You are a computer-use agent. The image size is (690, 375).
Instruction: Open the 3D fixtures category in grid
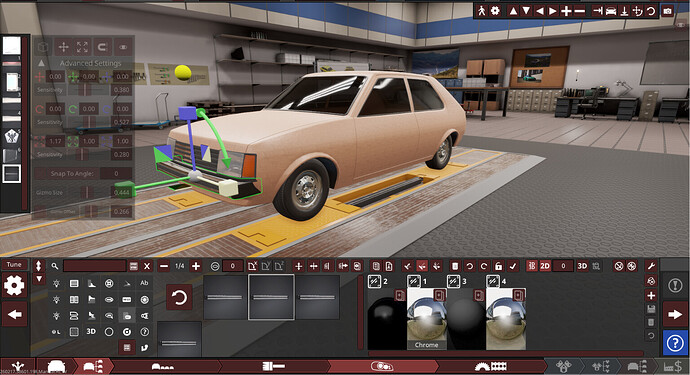click(91, 331)
